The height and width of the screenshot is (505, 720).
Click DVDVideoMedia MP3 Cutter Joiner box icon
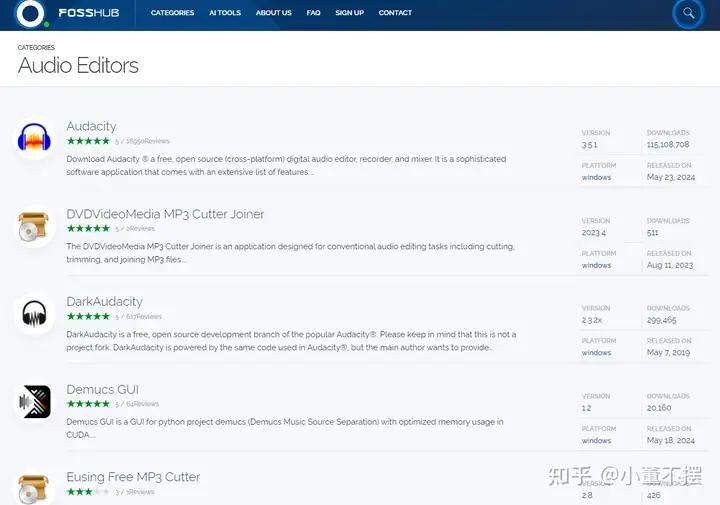tap(35, 227)
